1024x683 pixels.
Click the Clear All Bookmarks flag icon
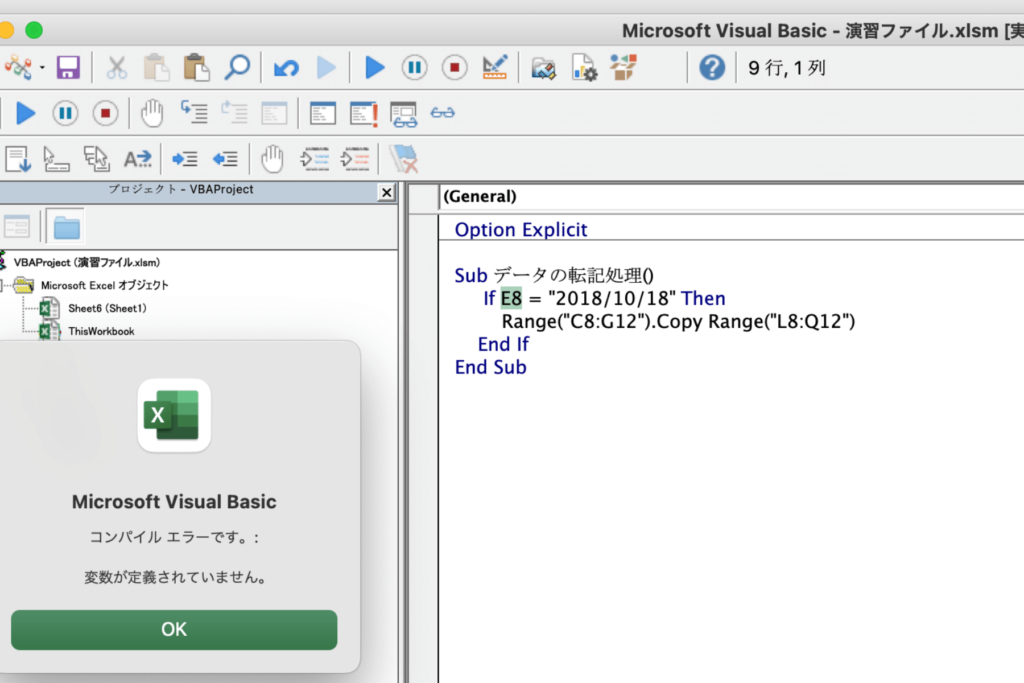click(404, 158)
